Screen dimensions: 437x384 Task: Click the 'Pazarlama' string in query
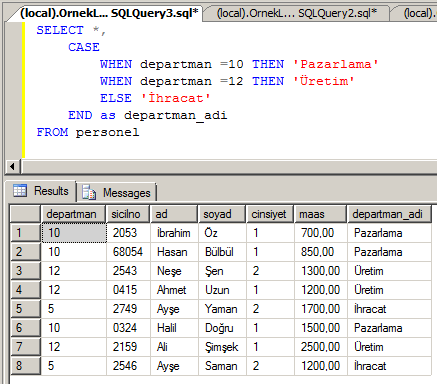click(x=335, y=64)
